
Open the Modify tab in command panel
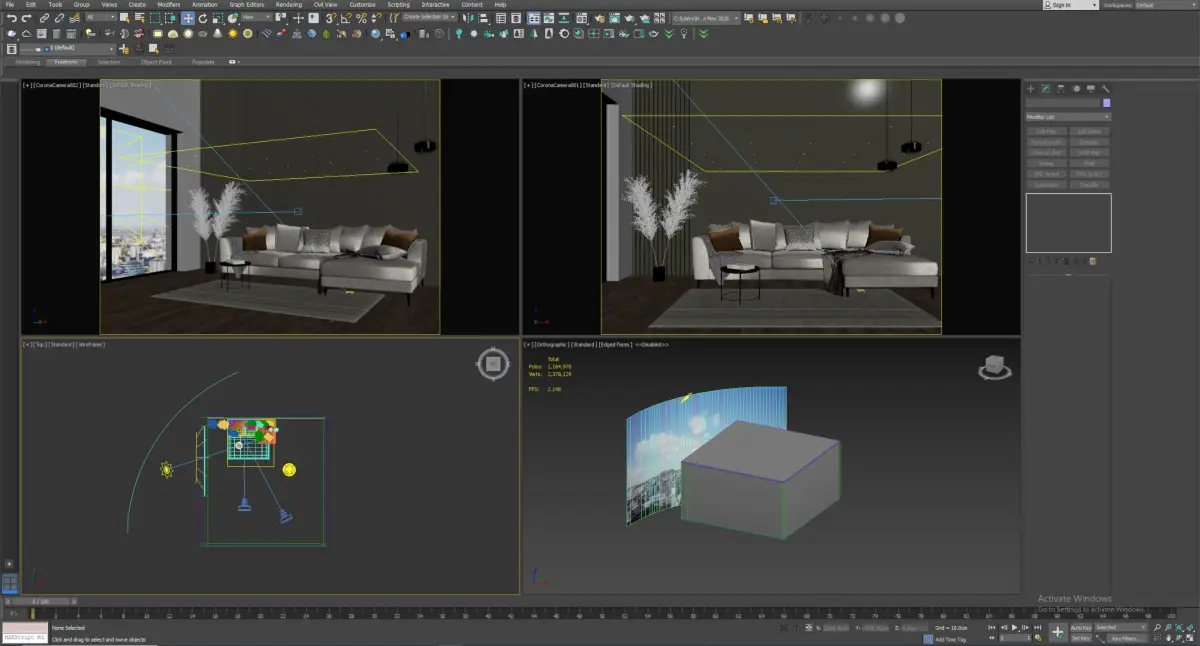pyautogui.click(x=1045, y=88)
